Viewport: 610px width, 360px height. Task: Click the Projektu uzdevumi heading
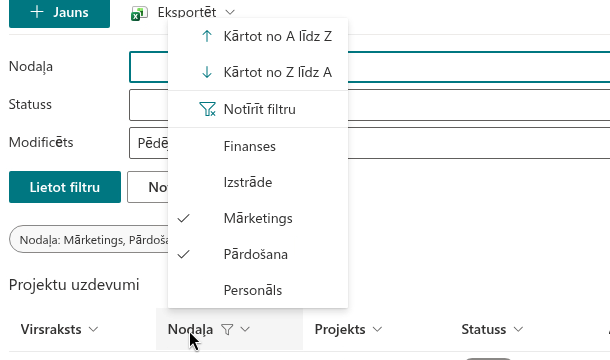[x=74, y=285]
